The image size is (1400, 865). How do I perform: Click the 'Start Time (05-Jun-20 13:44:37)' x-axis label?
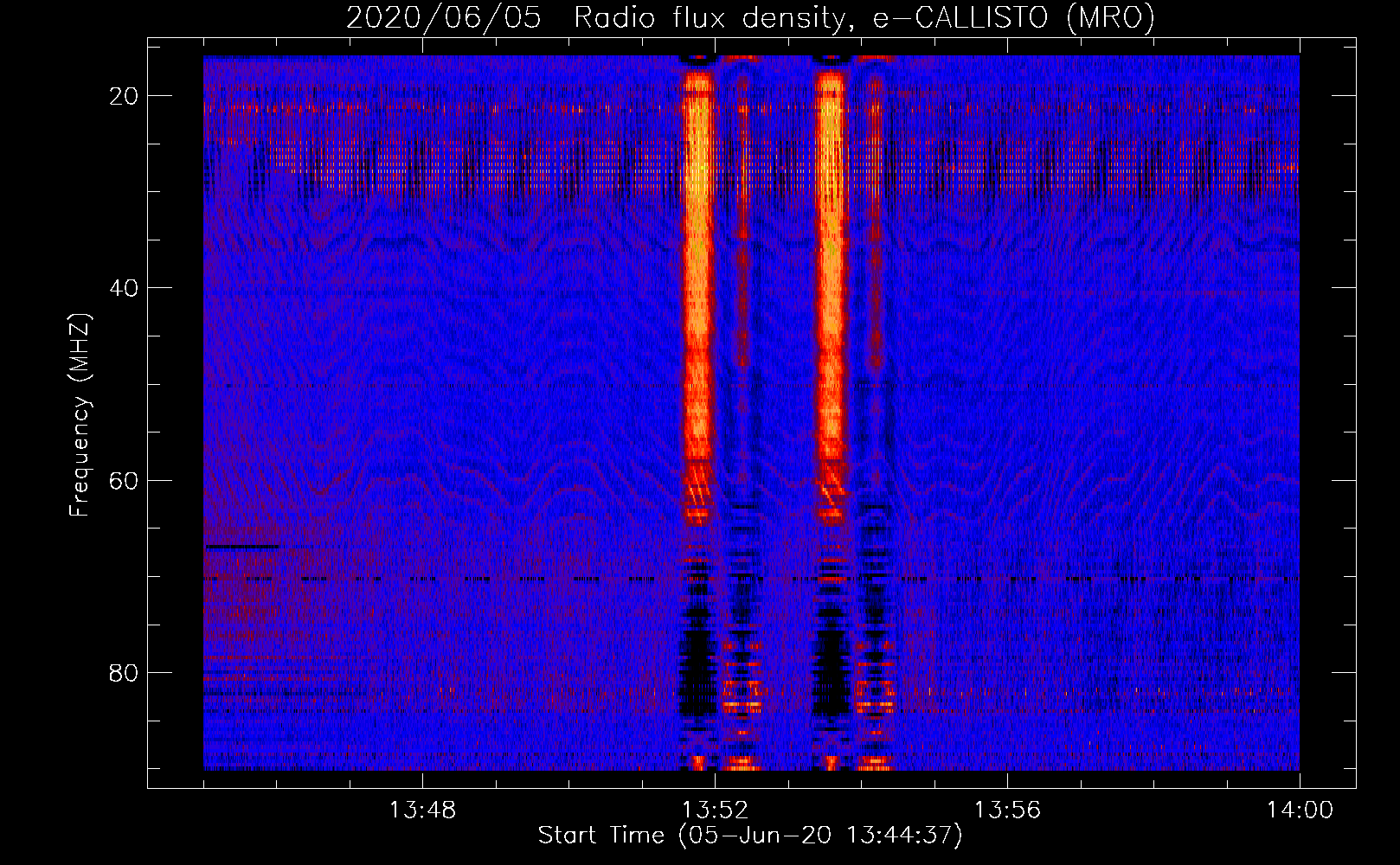coord(750,836)
